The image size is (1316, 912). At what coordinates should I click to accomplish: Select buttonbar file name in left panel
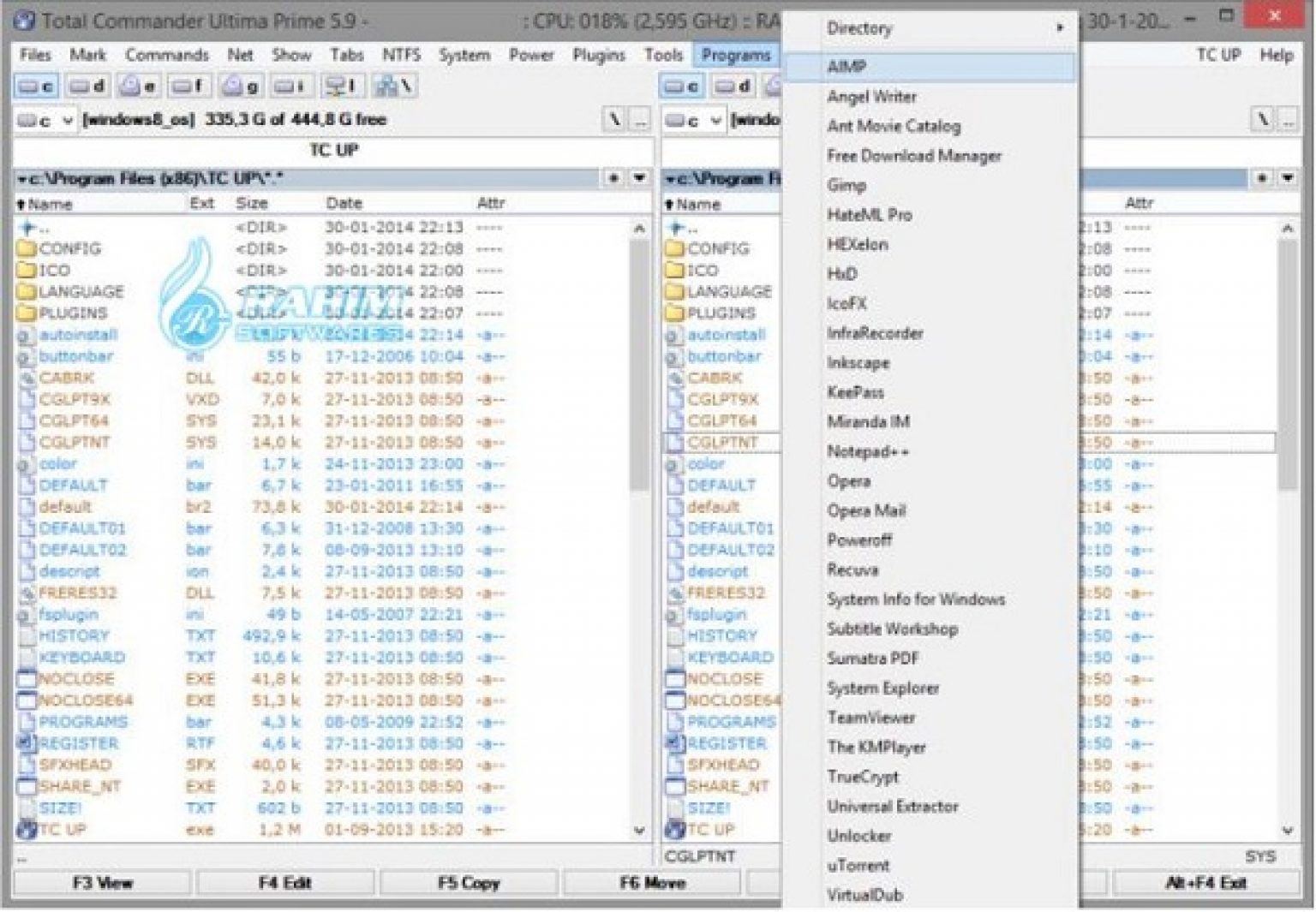click(x=76, y=357)
